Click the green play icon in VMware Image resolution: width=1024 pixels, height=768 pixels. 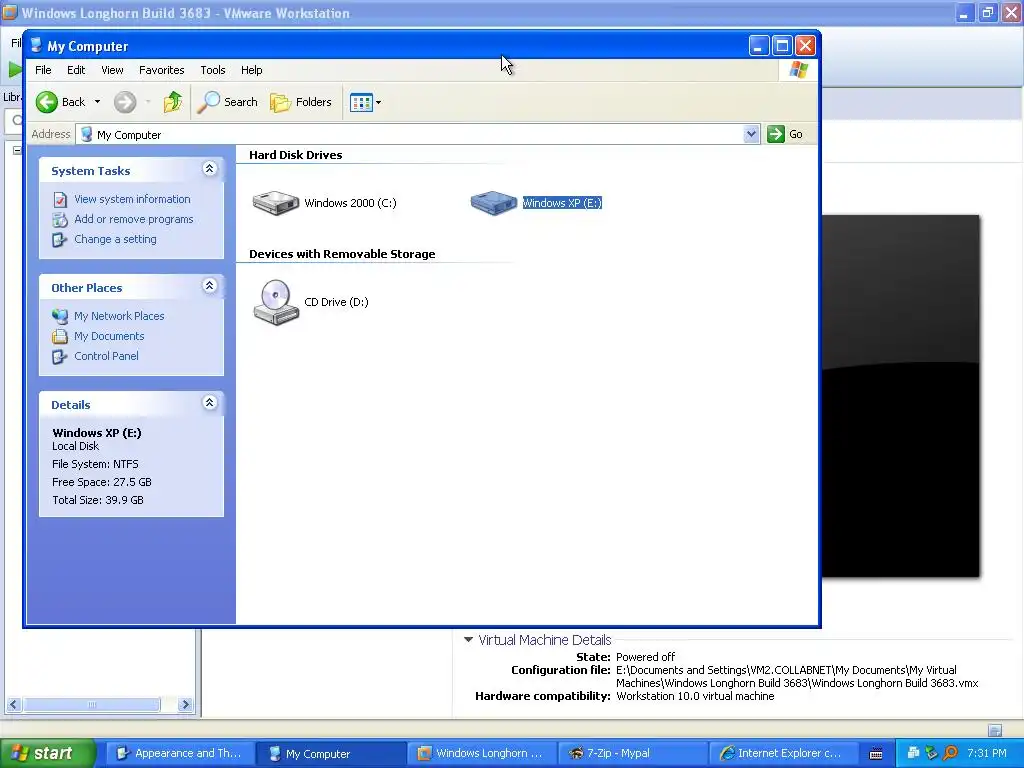15,69
